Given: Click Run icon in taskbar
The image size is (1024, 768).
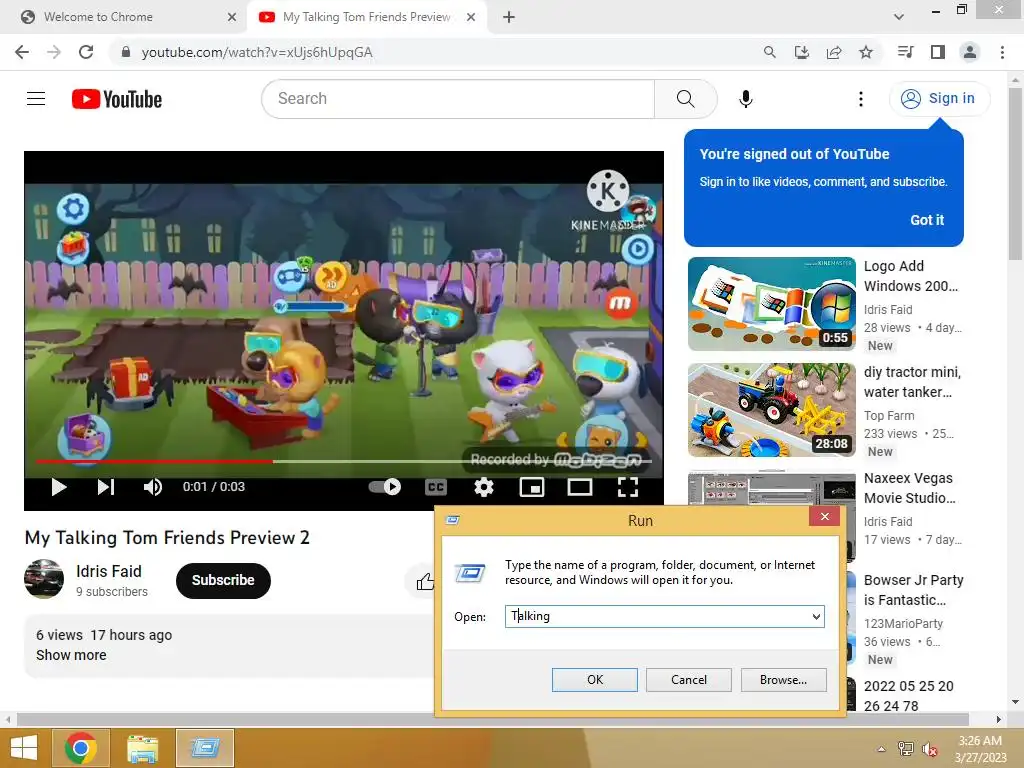Looking at the screenshot, I should 205,748.
